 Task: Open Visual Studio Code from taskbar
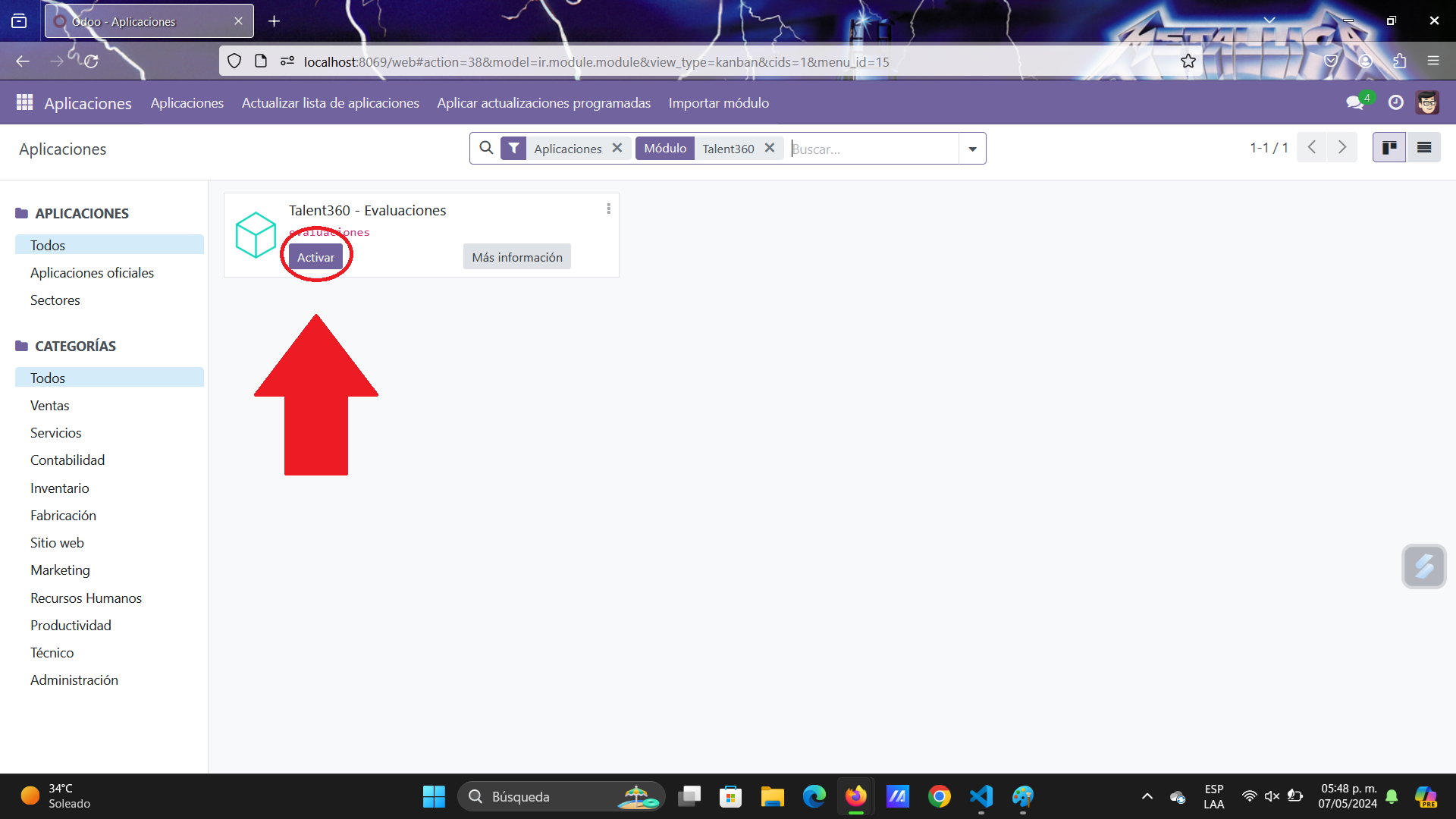point(981,796)
